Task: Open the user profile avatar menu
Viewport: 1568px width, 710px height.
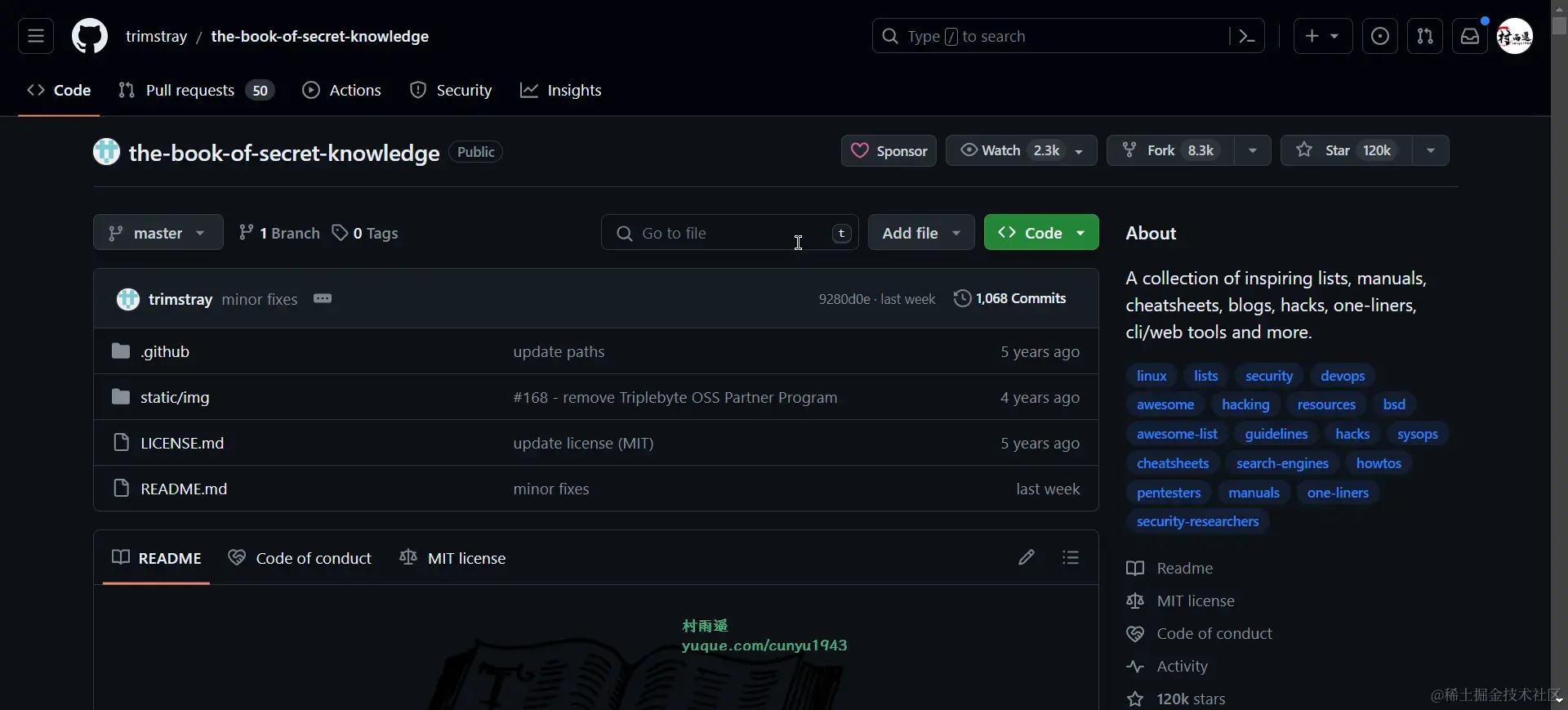Action: (1515, 36)
